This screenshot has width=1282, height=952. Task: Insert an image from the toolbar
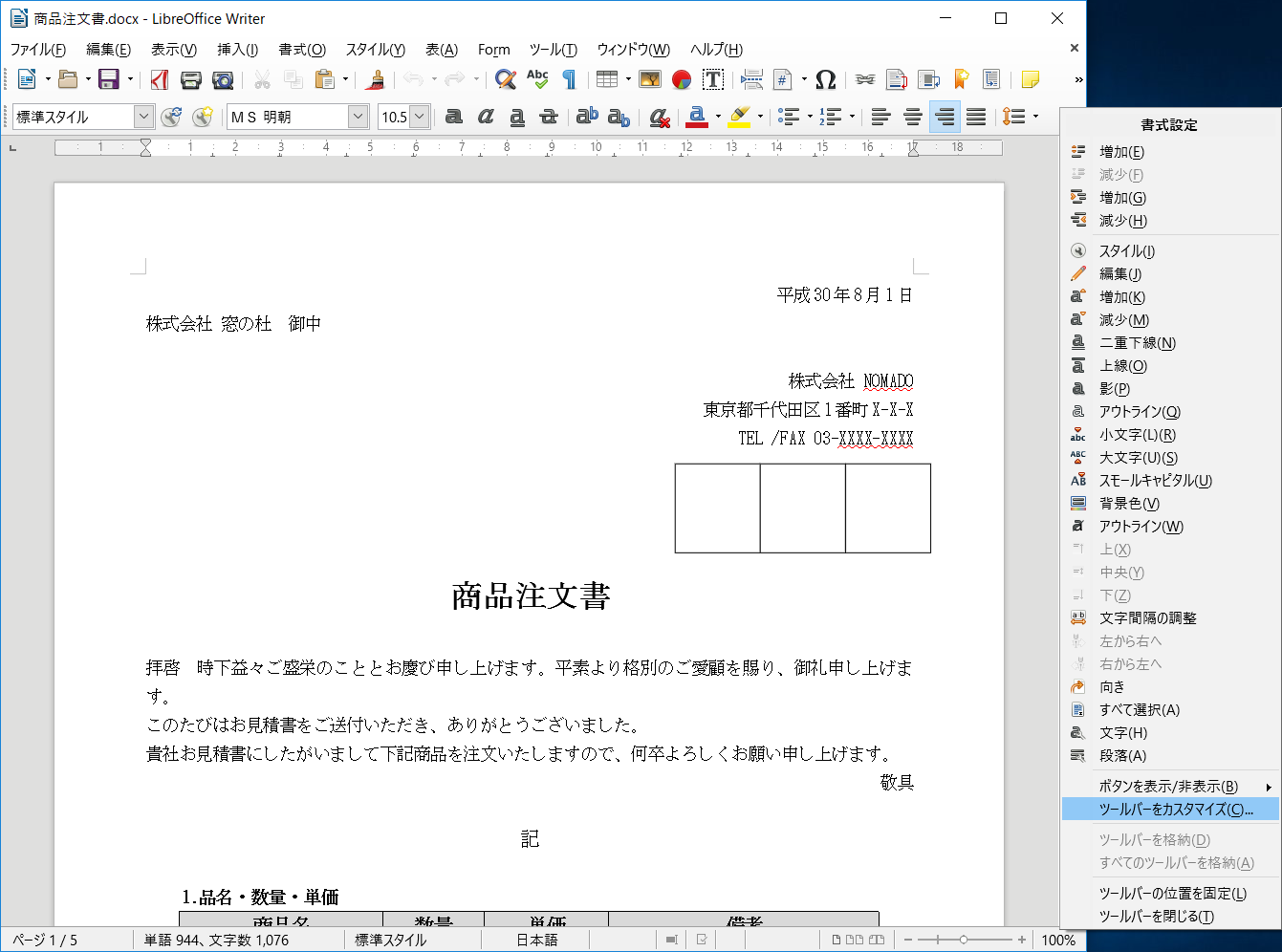click(x=650, y=79)
